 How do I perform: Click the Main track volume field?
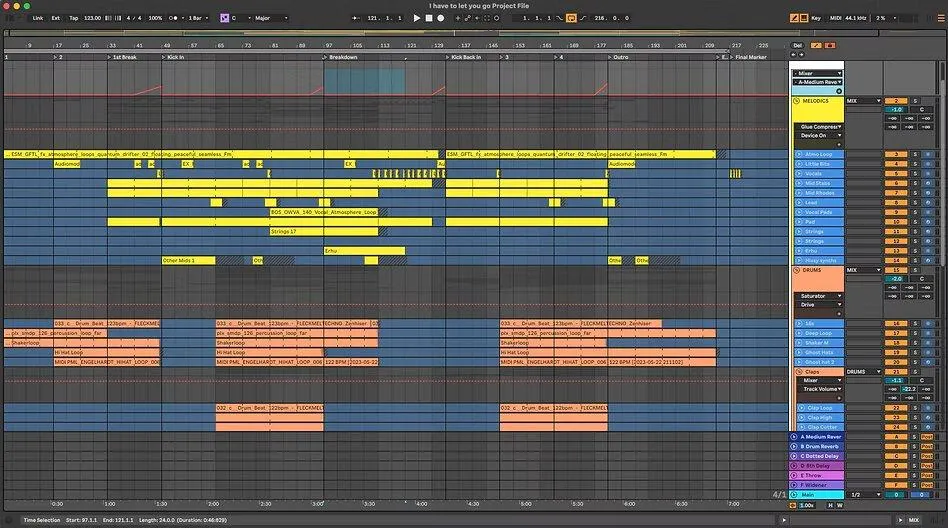point(895,494)
